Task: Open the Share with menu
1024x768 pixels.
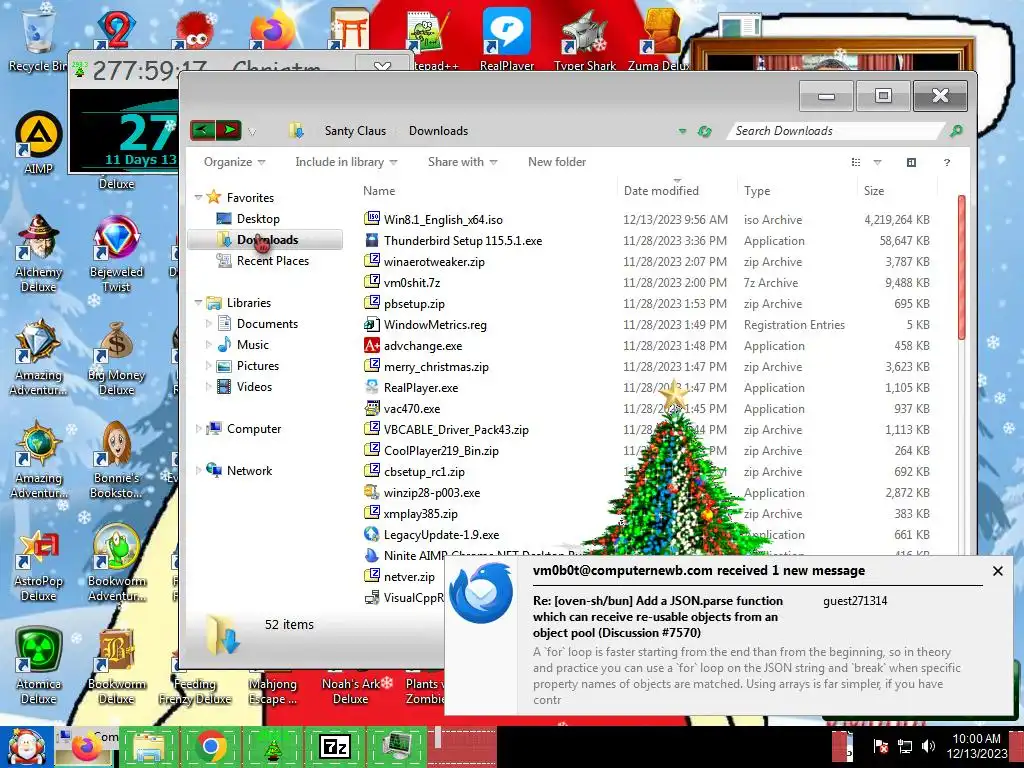Action: [x=462, y=162]
